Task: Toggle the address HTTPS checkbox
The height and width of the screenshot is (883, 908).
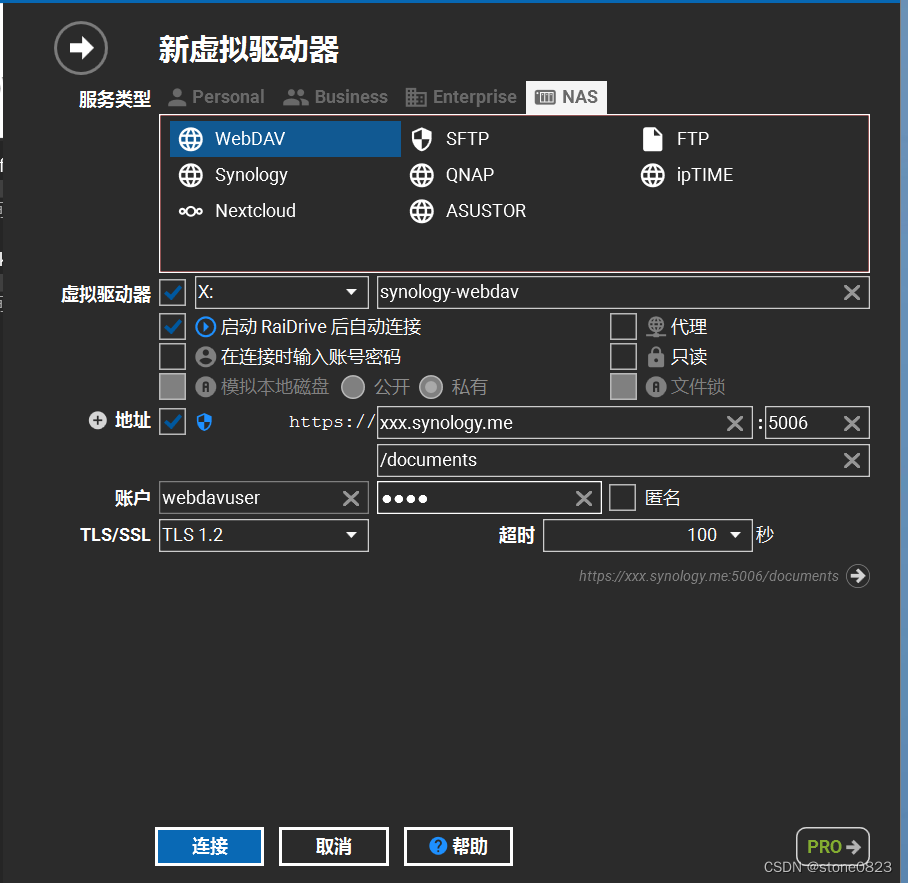Action: coord(173,422)
